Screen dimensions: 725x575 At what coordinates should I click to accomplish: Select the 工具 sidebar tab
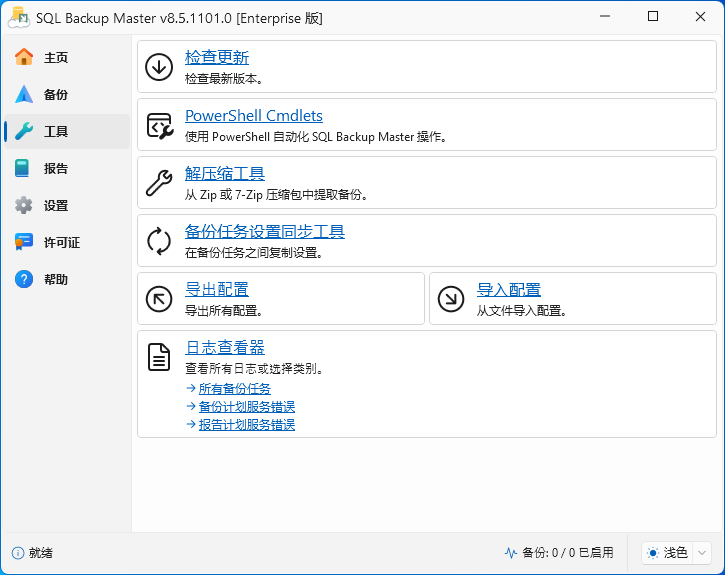[x=68, y=131]
